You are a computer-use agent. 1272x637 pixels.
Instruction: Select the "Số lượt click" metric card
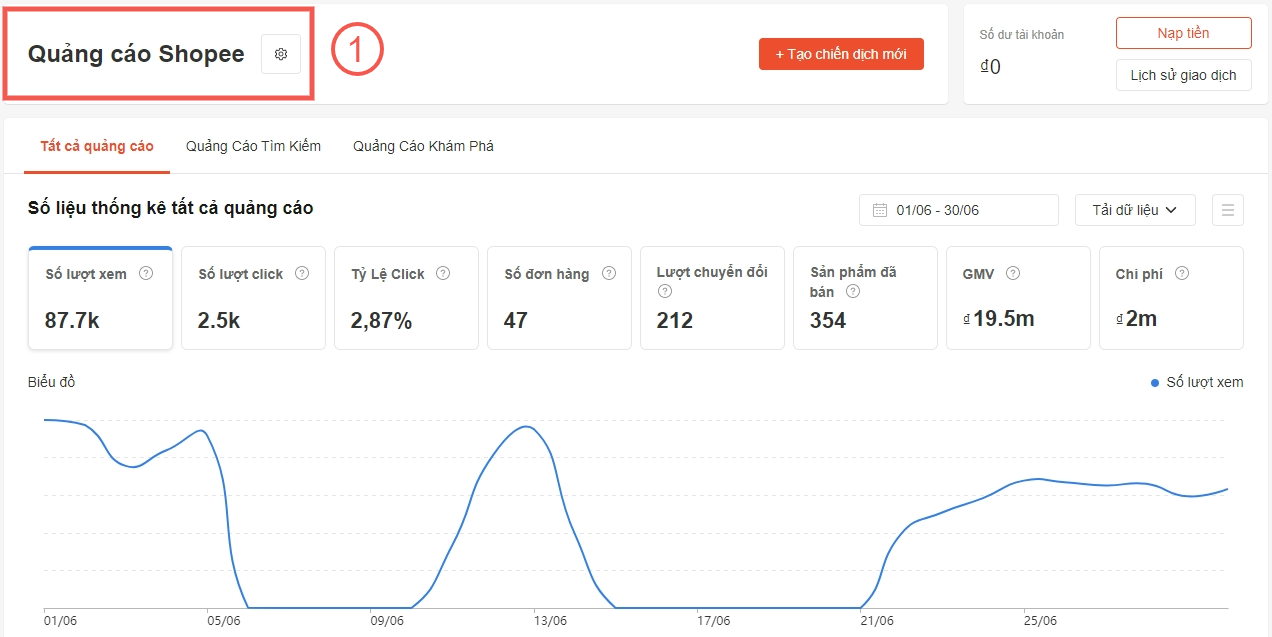tap(253, 297)
